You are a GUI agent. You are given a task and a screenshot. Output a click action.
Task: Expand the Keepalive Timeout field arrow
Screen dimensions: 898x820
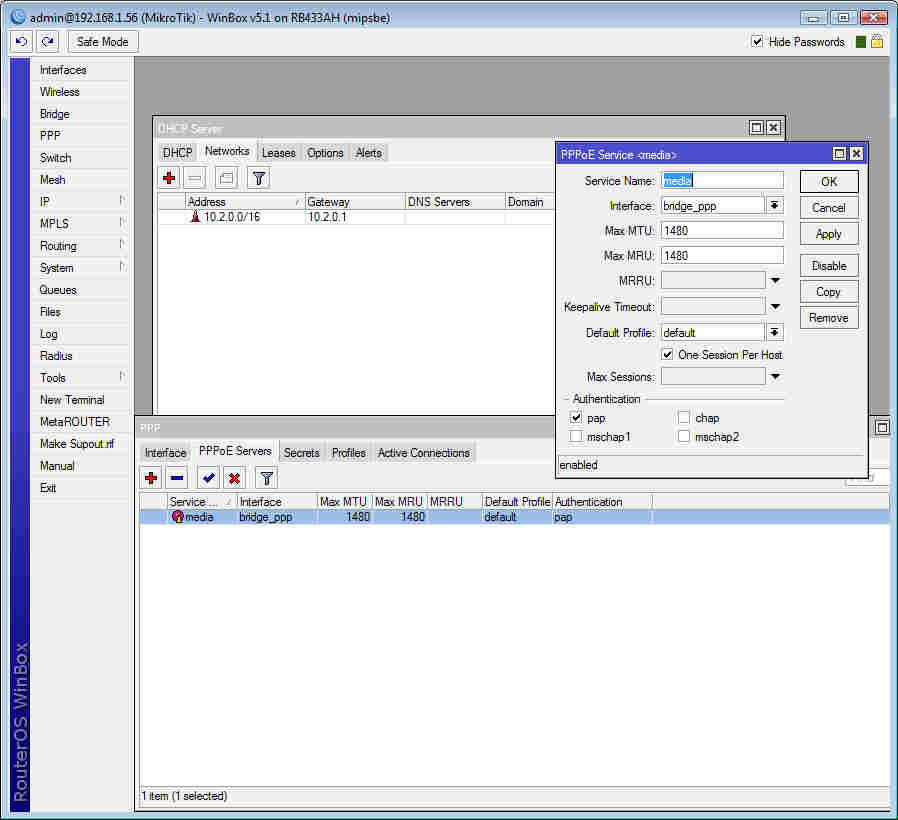point(775,307)
